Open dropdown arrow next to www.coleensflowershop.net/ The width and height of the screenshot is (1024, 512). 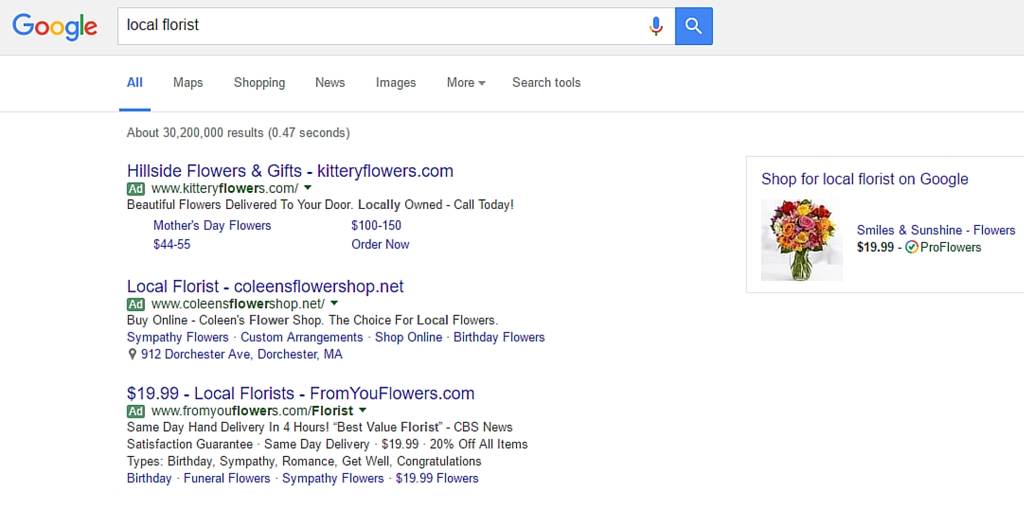tap(334, 303)
